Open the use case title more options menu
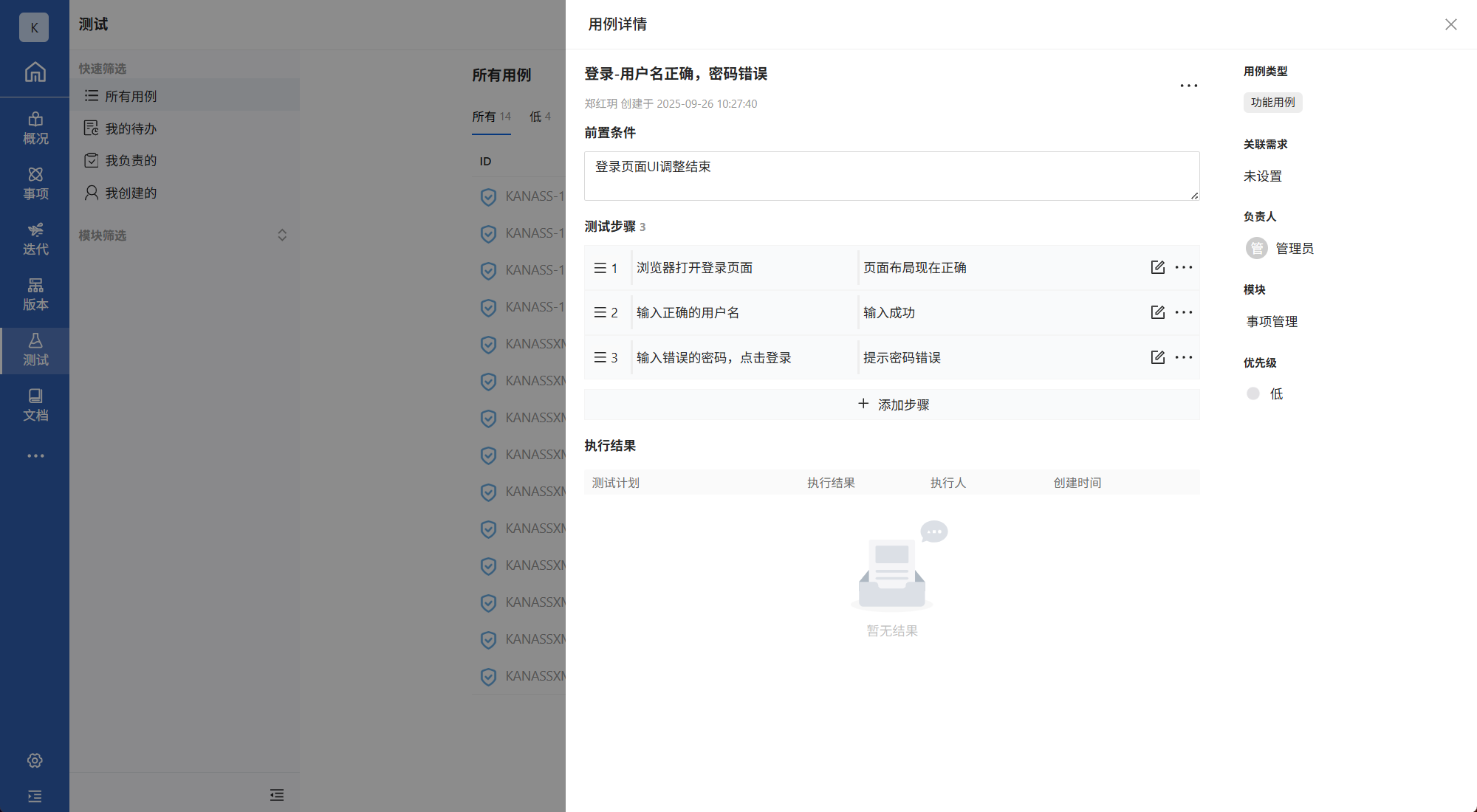Screen dimensions: 1477x812 pos(1188,86)
